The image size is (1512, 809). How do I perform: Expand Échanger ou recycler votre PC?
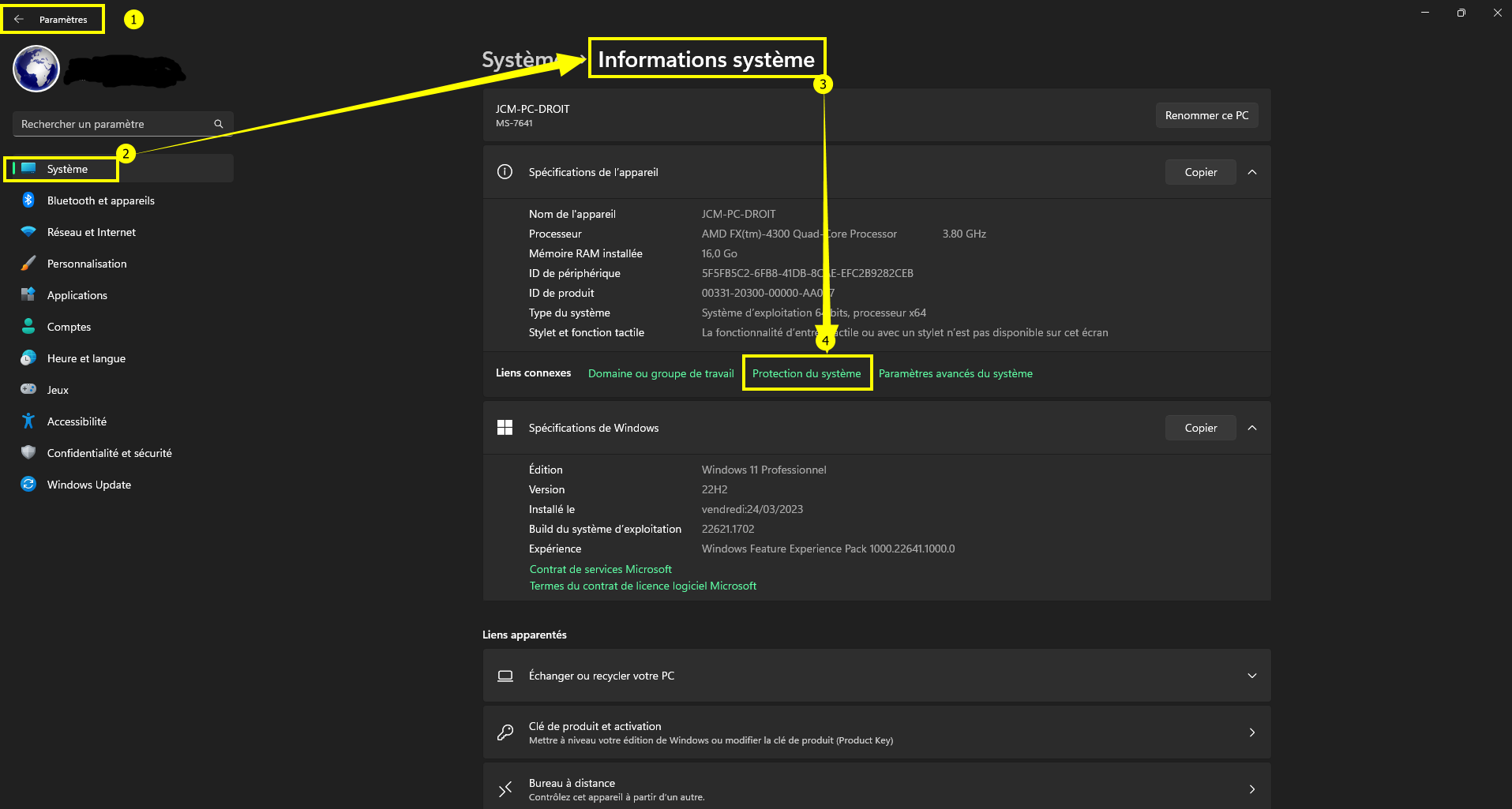coord(1251,676)
